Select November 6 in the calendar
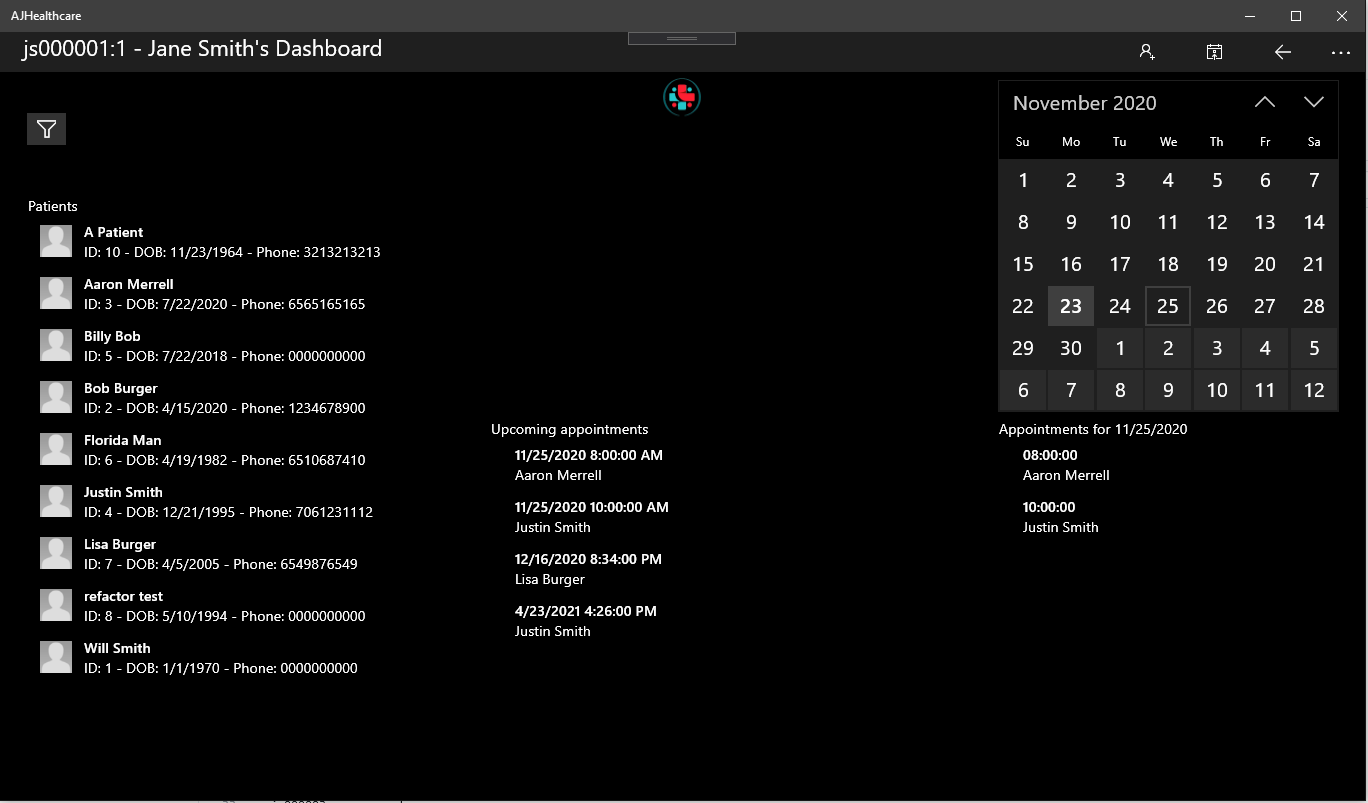 pos(1265,180)
